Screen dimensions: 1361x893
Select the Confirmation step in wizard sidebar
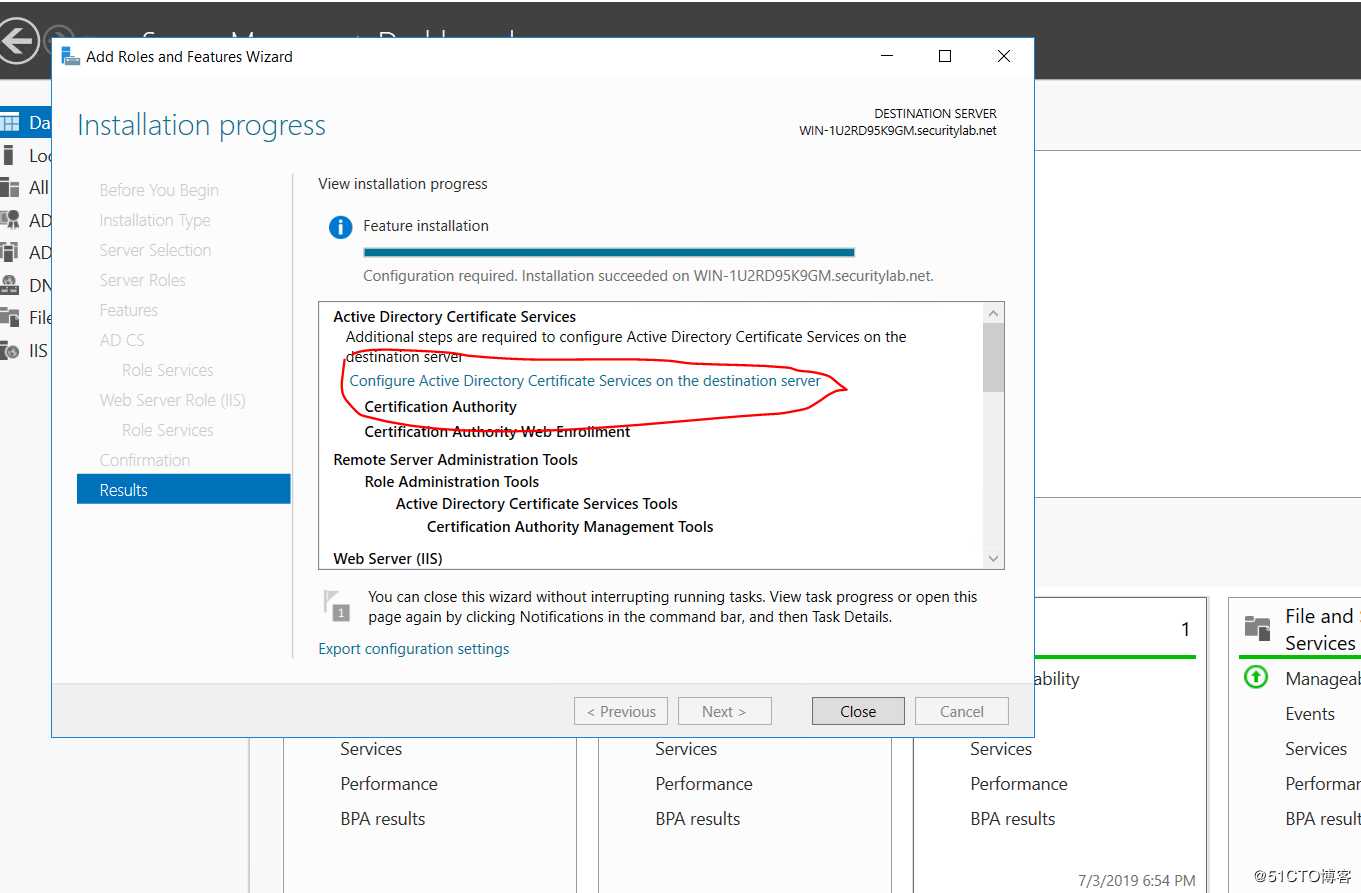pos(145,460)
